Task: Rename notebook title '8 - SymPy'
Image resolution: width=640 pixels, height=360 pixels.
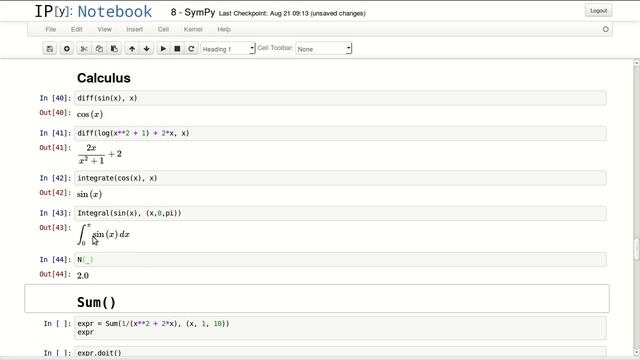Action: [x=193, y=12]
